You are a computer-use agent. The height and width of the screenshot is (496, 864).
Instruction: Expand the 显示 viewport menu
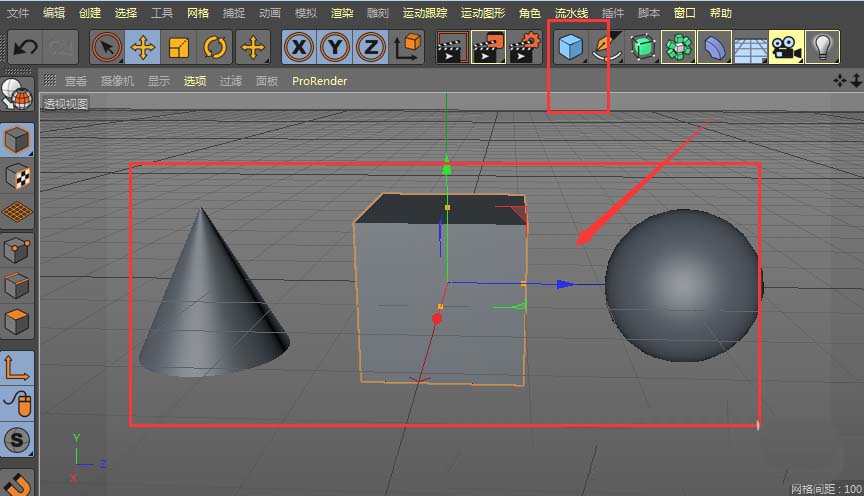coord(159,81)
